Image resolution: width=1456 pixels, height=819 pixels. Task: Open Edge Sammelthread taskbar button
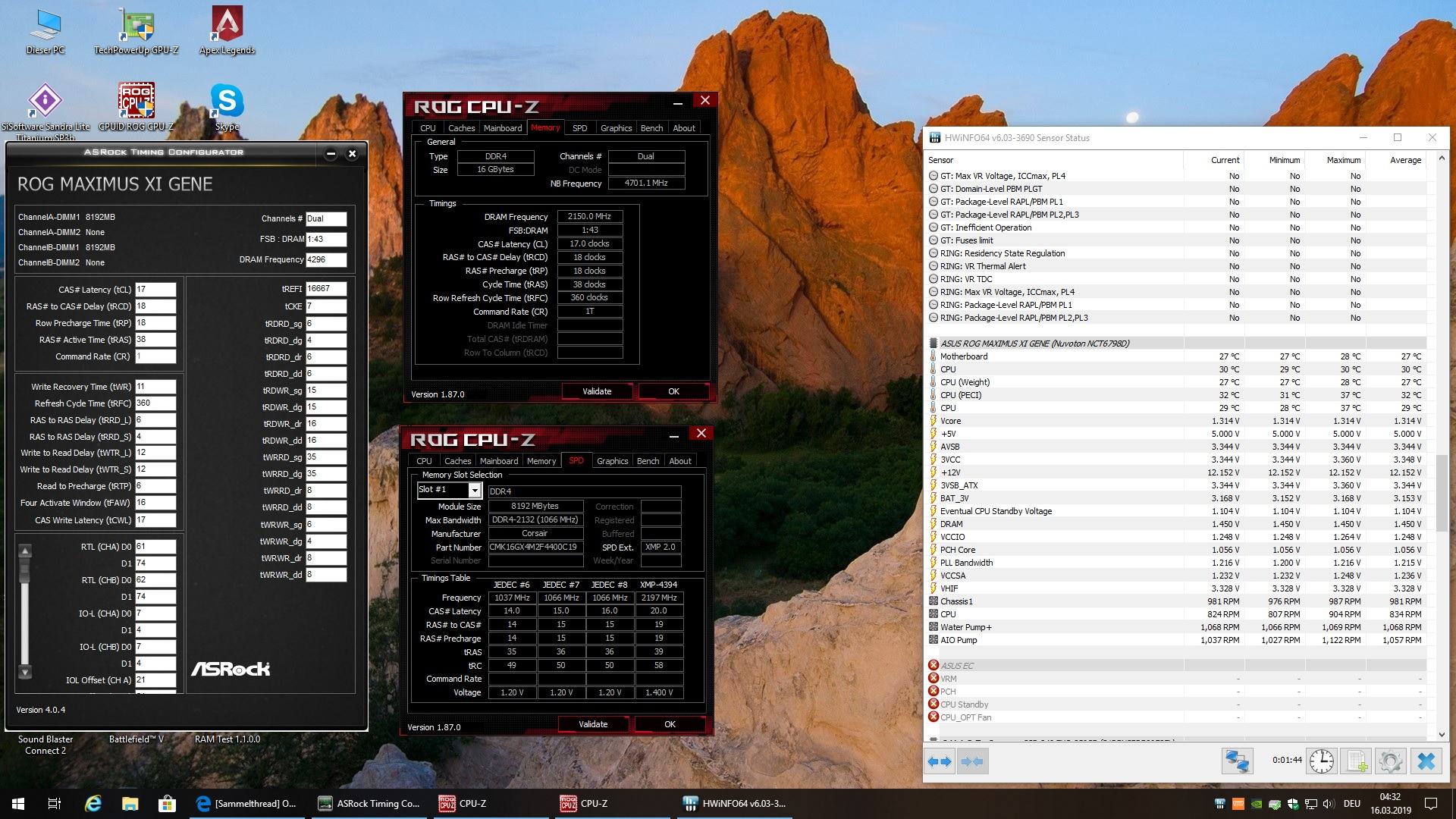[x=246, y=803]
